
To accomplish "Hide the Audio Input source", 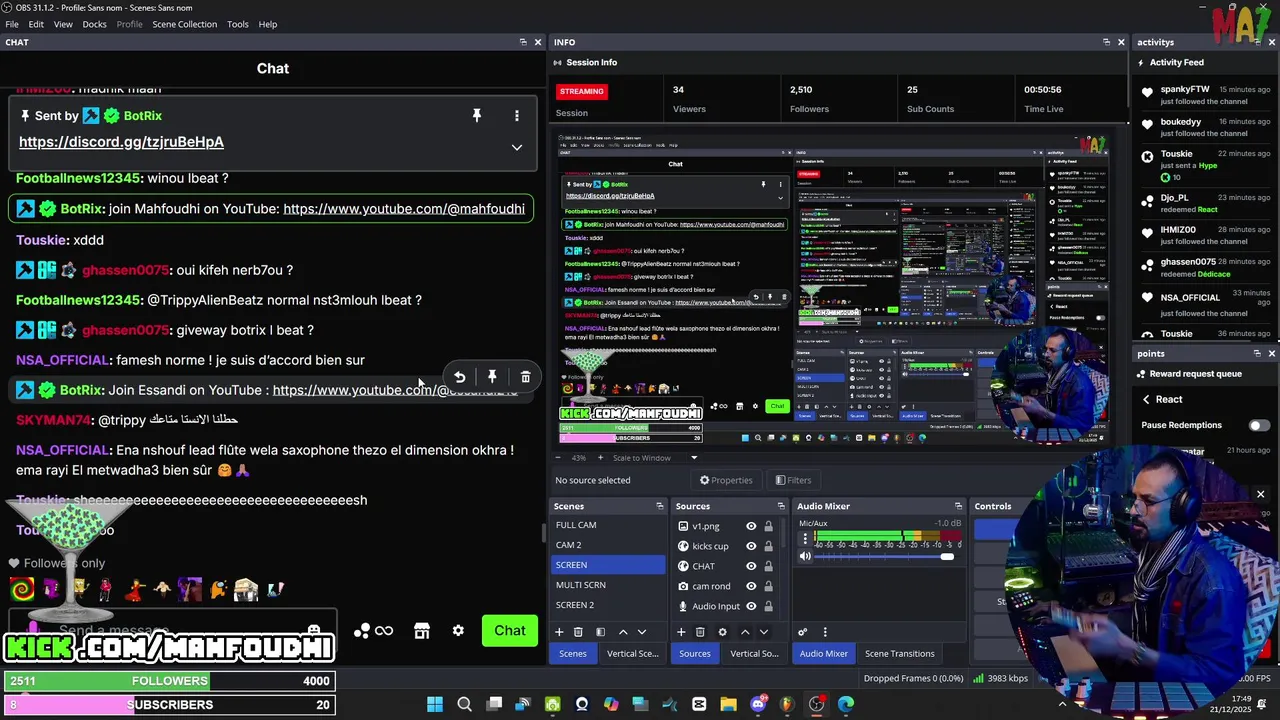I will 751,606.
